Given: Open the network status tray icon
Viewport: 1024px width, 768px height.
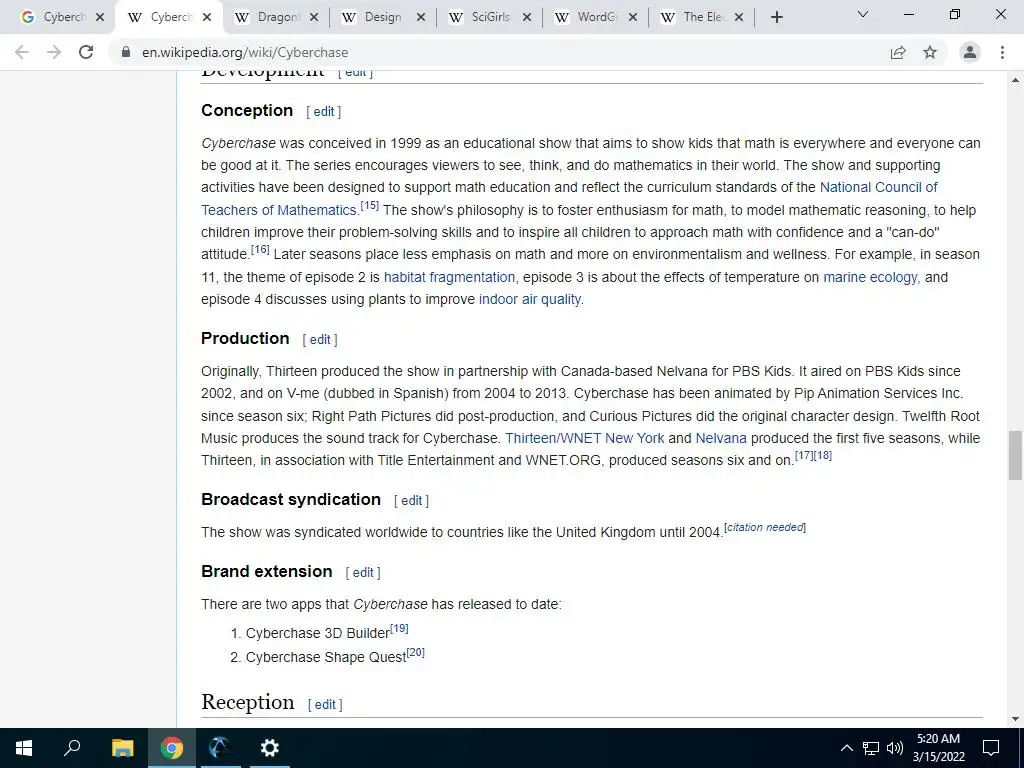Looking at the screenshot, I should 871,748.
